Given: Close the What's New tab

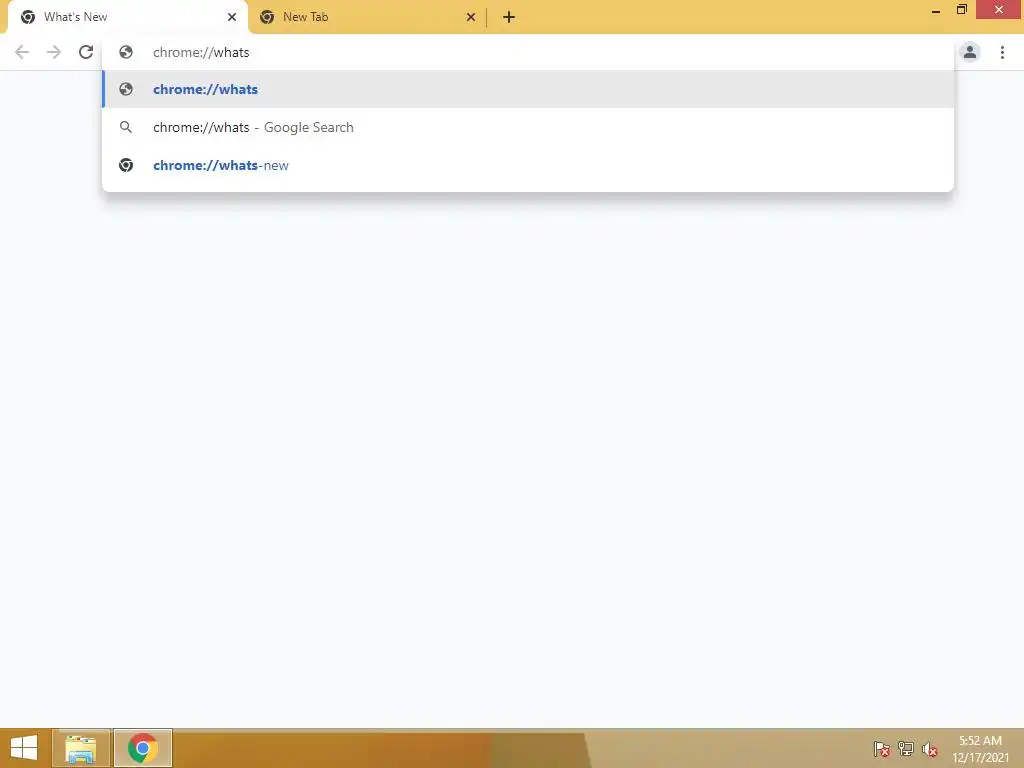Looking at the screenshot, I should click(x=232, y=17).
